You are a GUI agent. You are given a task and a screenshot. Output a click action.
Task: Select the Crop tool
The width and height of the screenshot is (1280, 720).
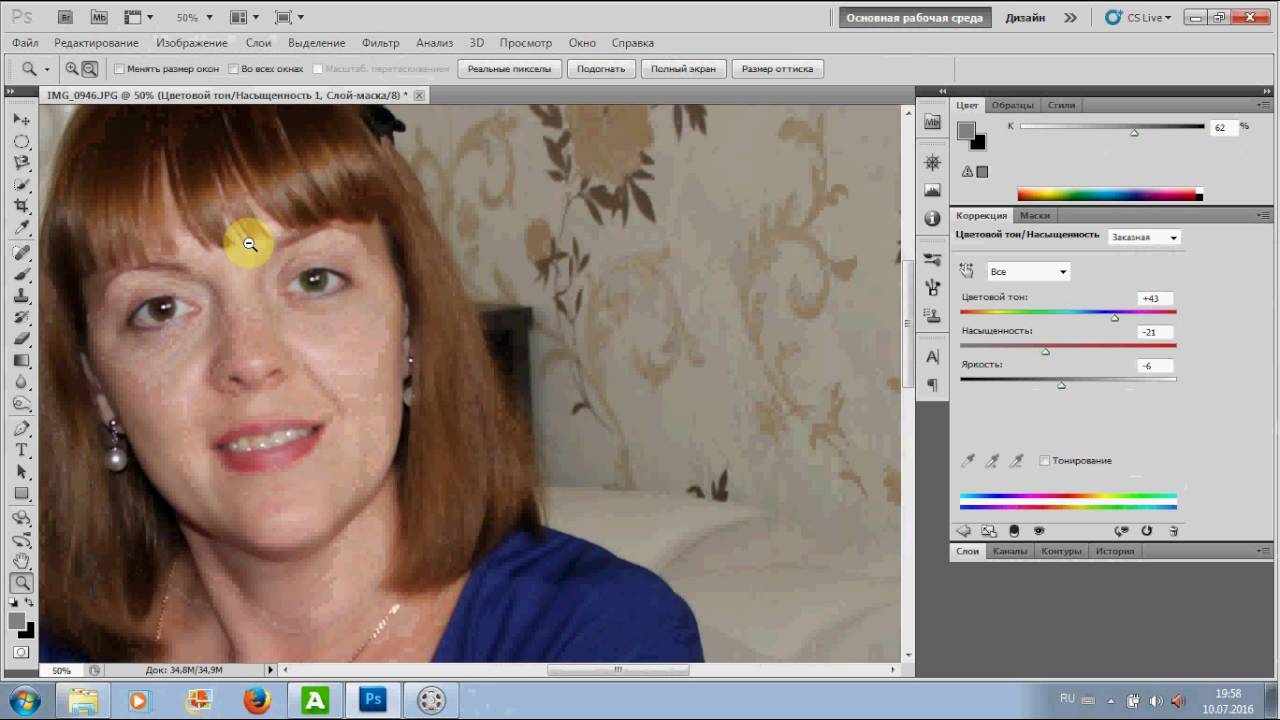(21, 206)
